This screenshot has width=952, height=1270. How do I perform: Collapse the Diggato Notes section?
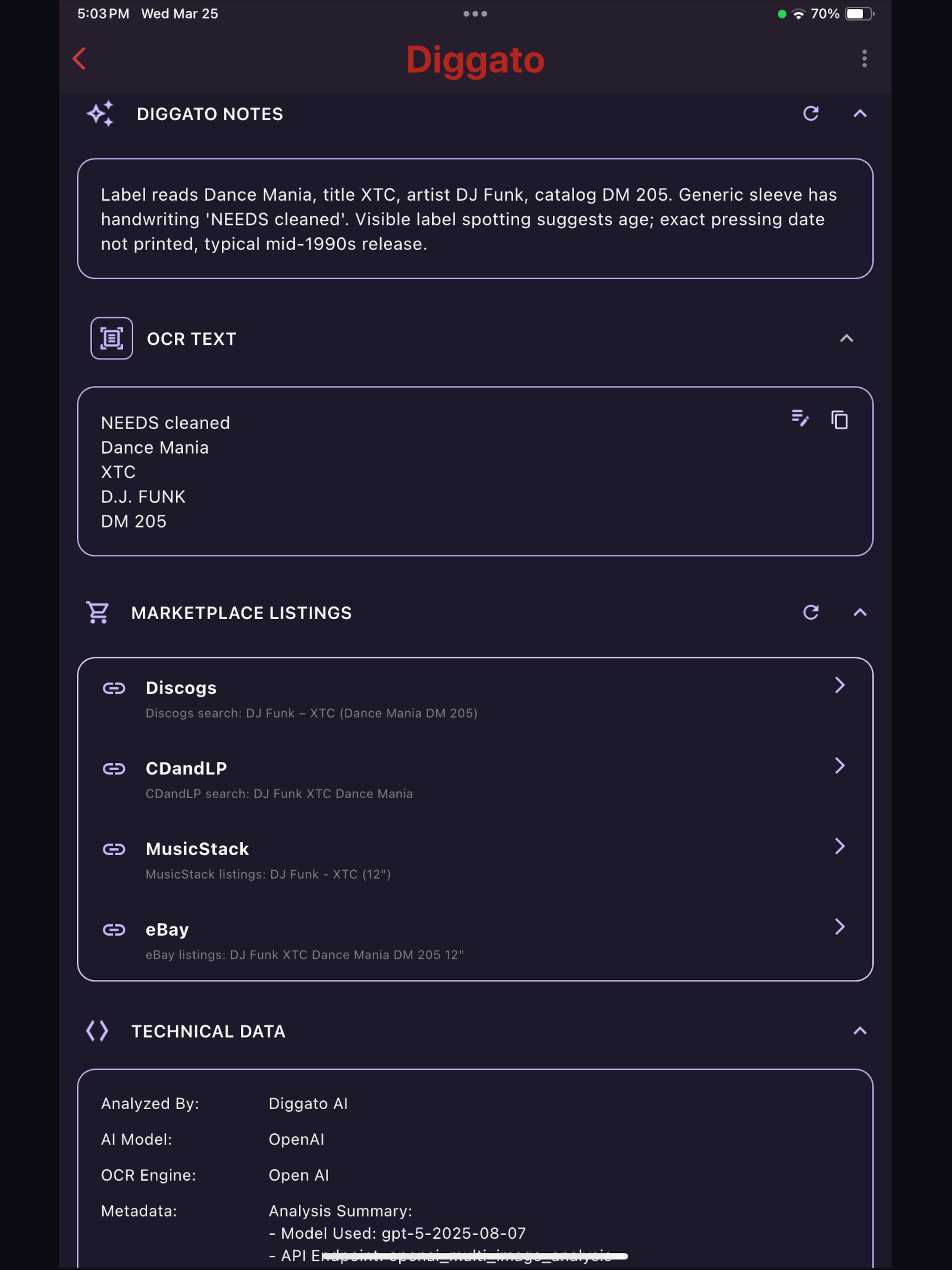(859, 114)
